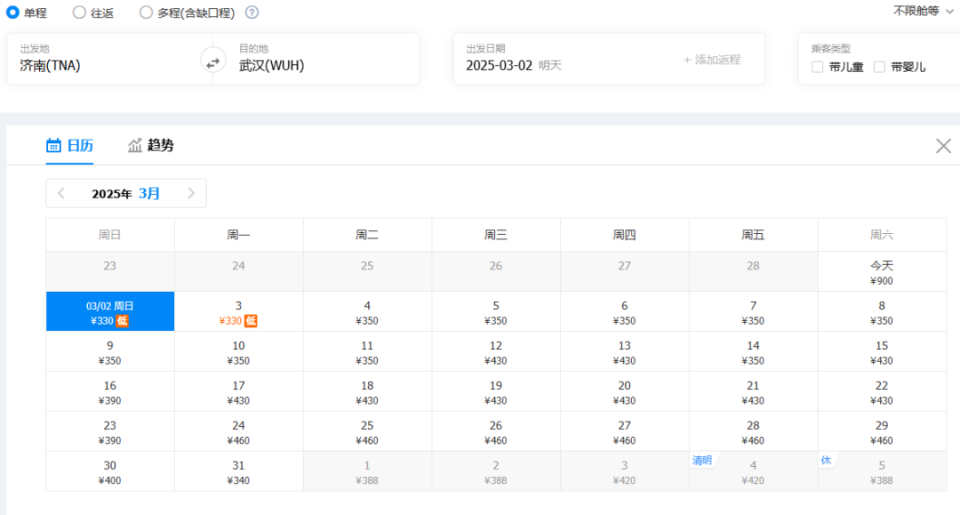Check the 带儿童 passenger checkbox

817,67
